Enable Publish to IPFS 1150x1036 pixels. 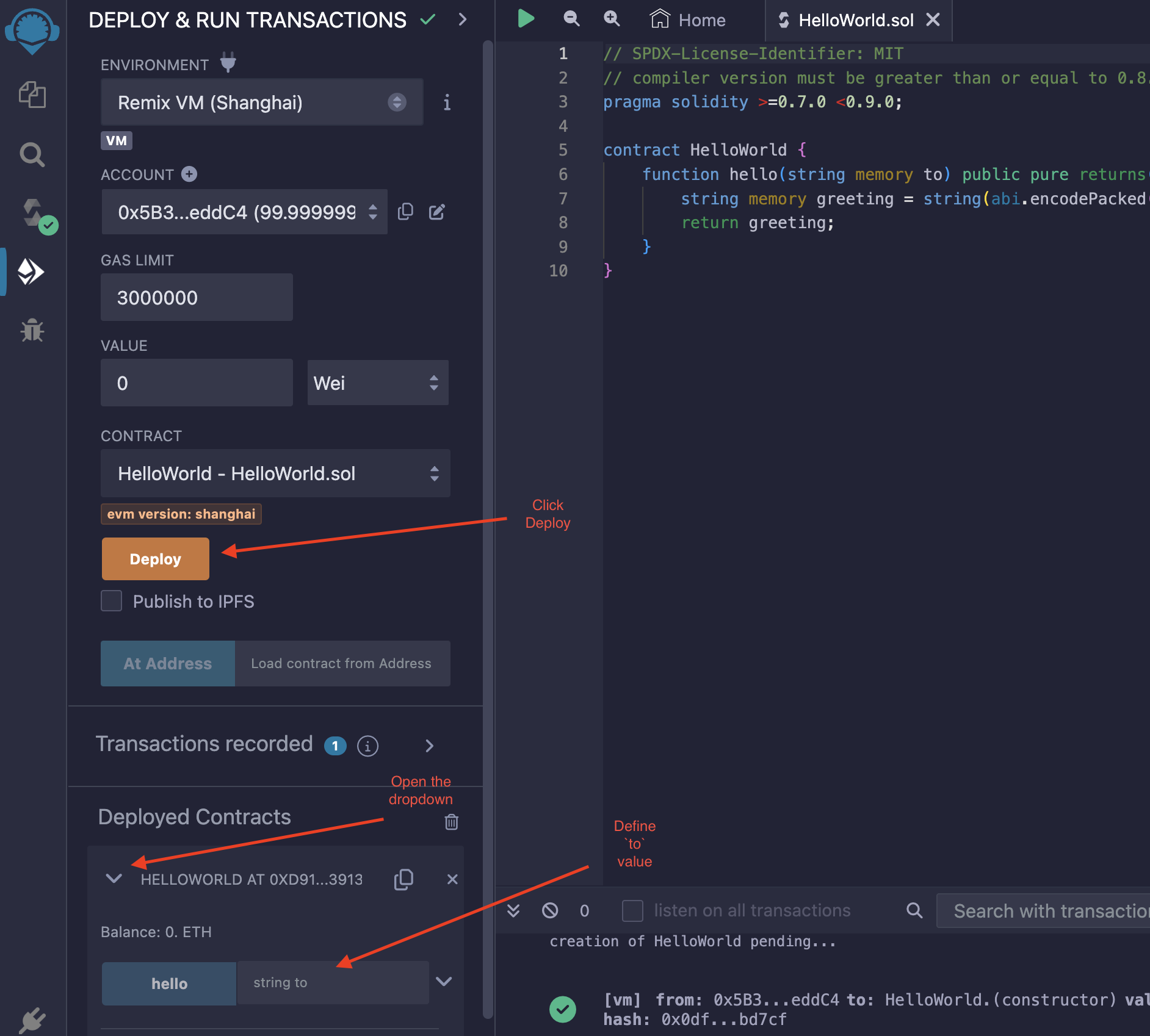[111, 601]
